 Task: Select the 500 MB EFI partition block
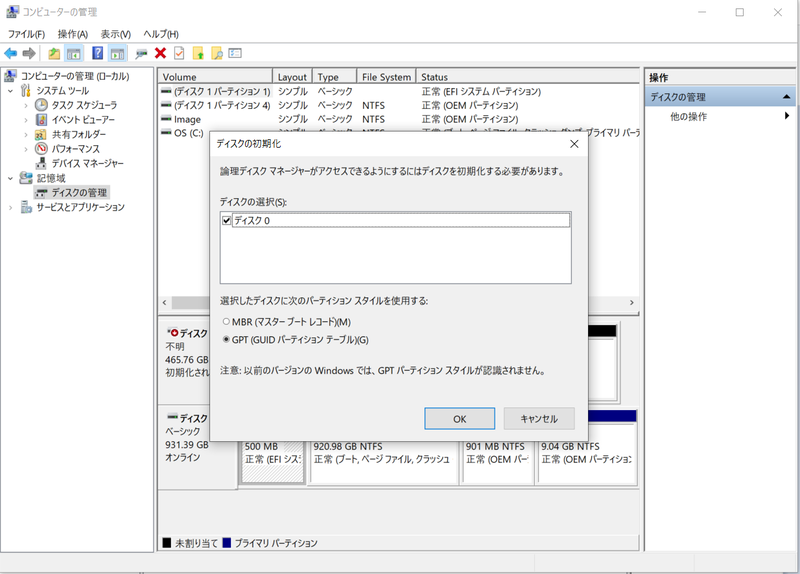(272, 461)
